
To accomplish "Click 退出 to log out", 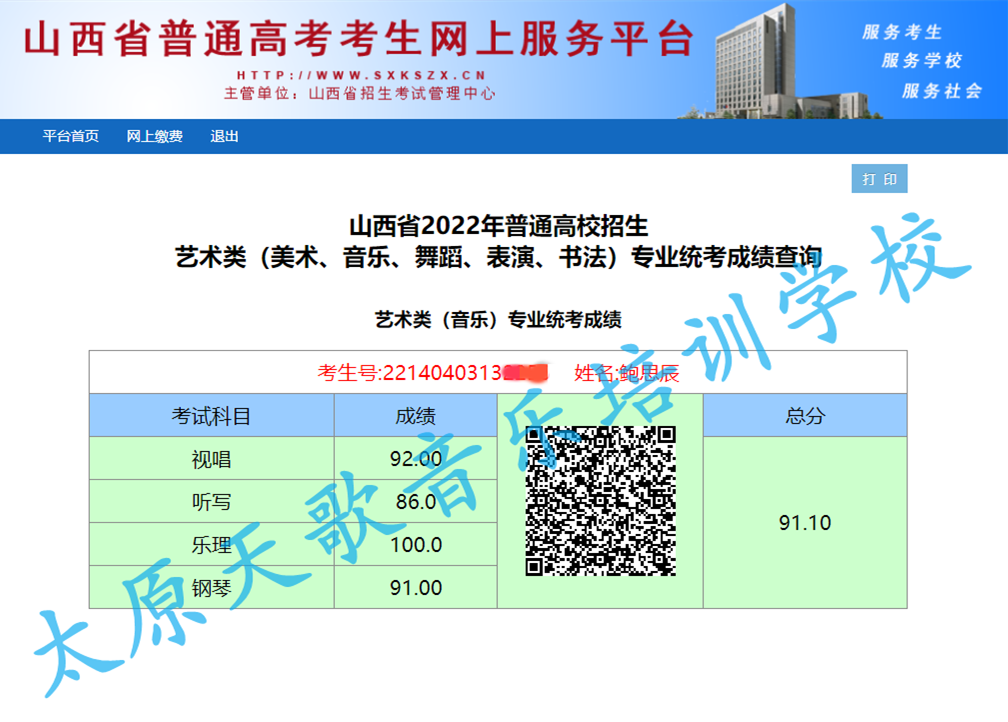I will point(224,136).
